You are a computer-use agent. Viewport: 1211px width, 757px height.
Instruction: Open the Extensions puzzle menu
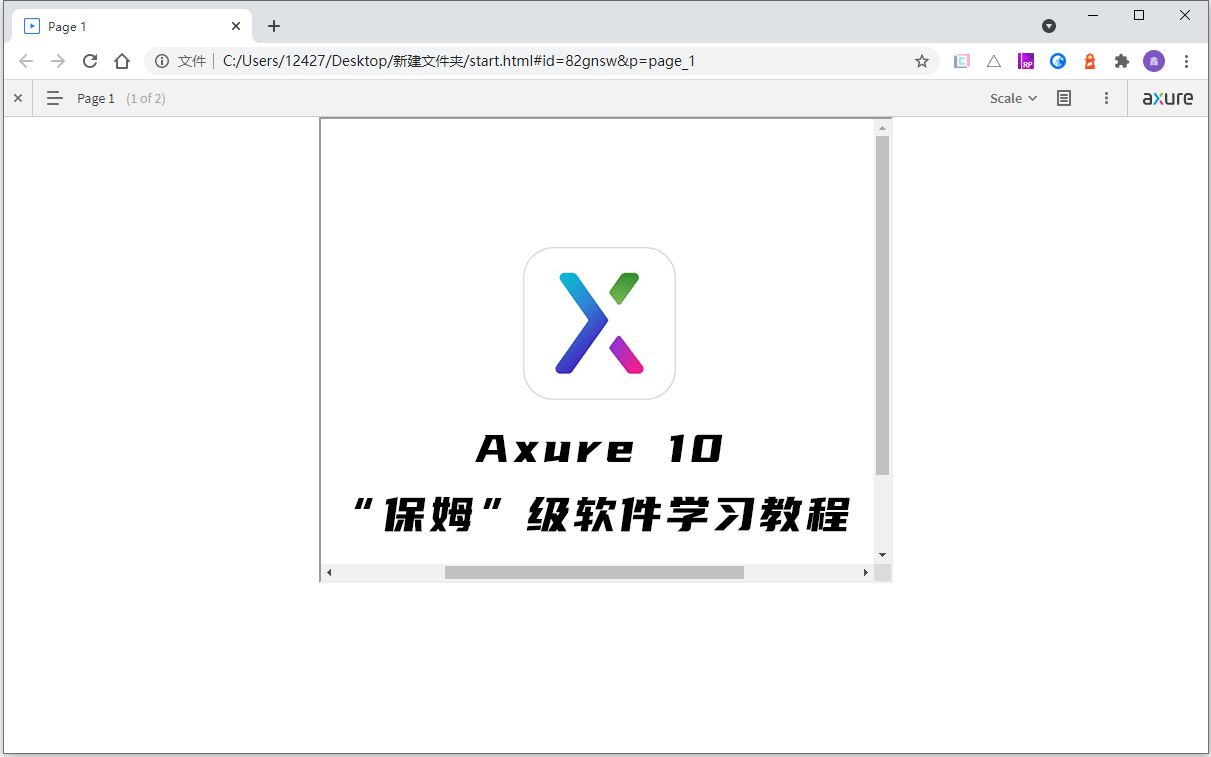click(1122, 61)
